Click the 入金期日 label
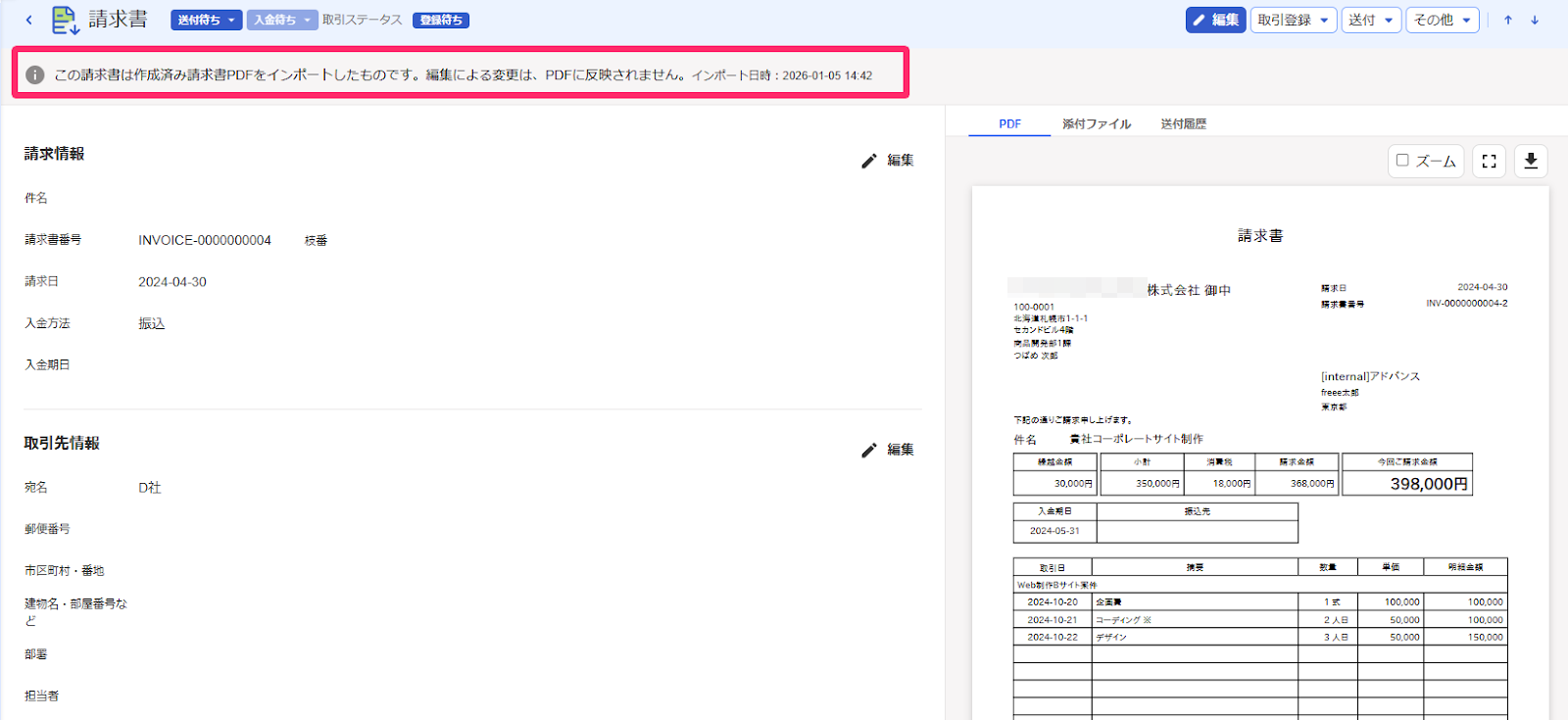This screenshot has height=720, width=1568. [x=47, y=364]
